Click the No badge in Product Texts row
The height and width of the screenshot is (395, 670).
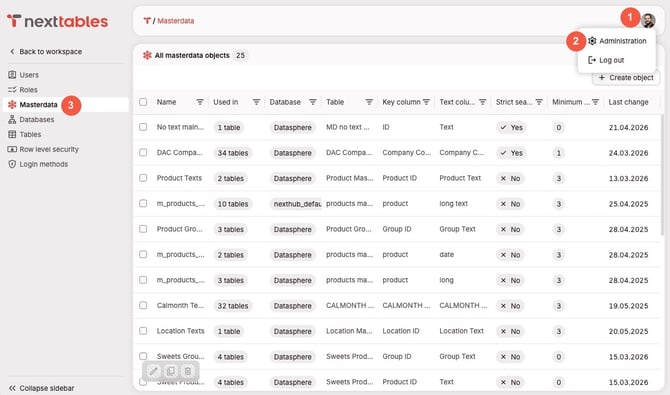[510, 178]
